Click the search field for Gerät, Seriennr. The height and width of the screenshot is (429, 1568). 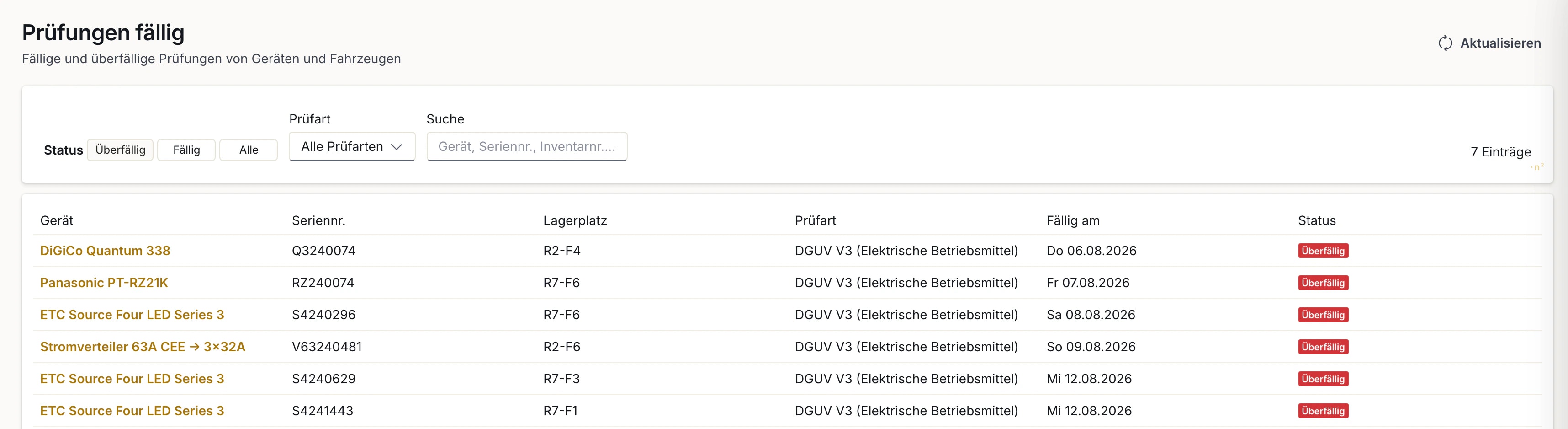click(526, 147)
